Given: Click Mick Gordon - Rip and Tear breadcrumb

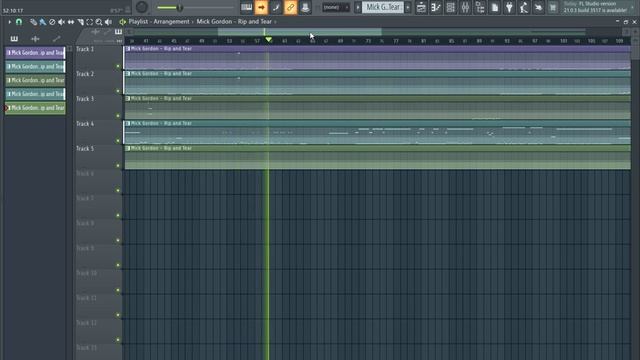Looking at the screenshot, I should (x=234, y=22).
